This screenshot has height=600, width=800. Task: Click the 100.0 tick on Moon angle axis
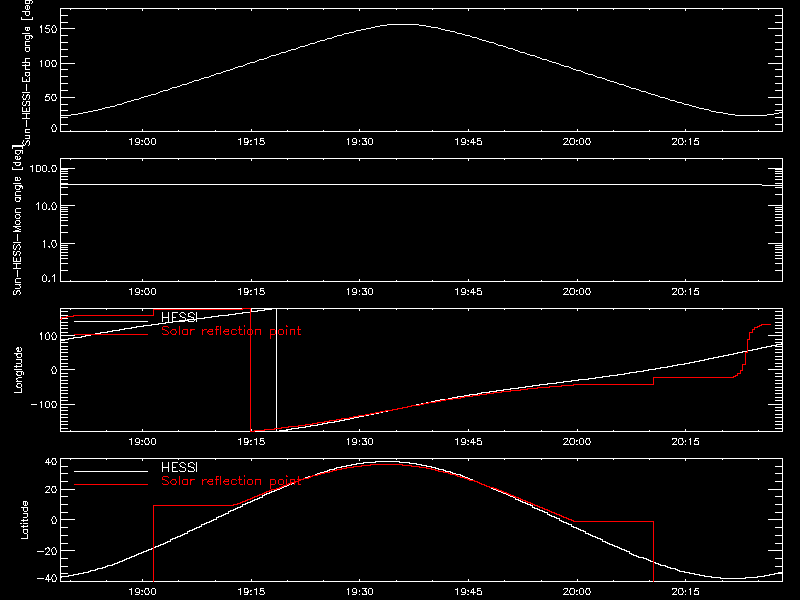click(x=43, y=169)
